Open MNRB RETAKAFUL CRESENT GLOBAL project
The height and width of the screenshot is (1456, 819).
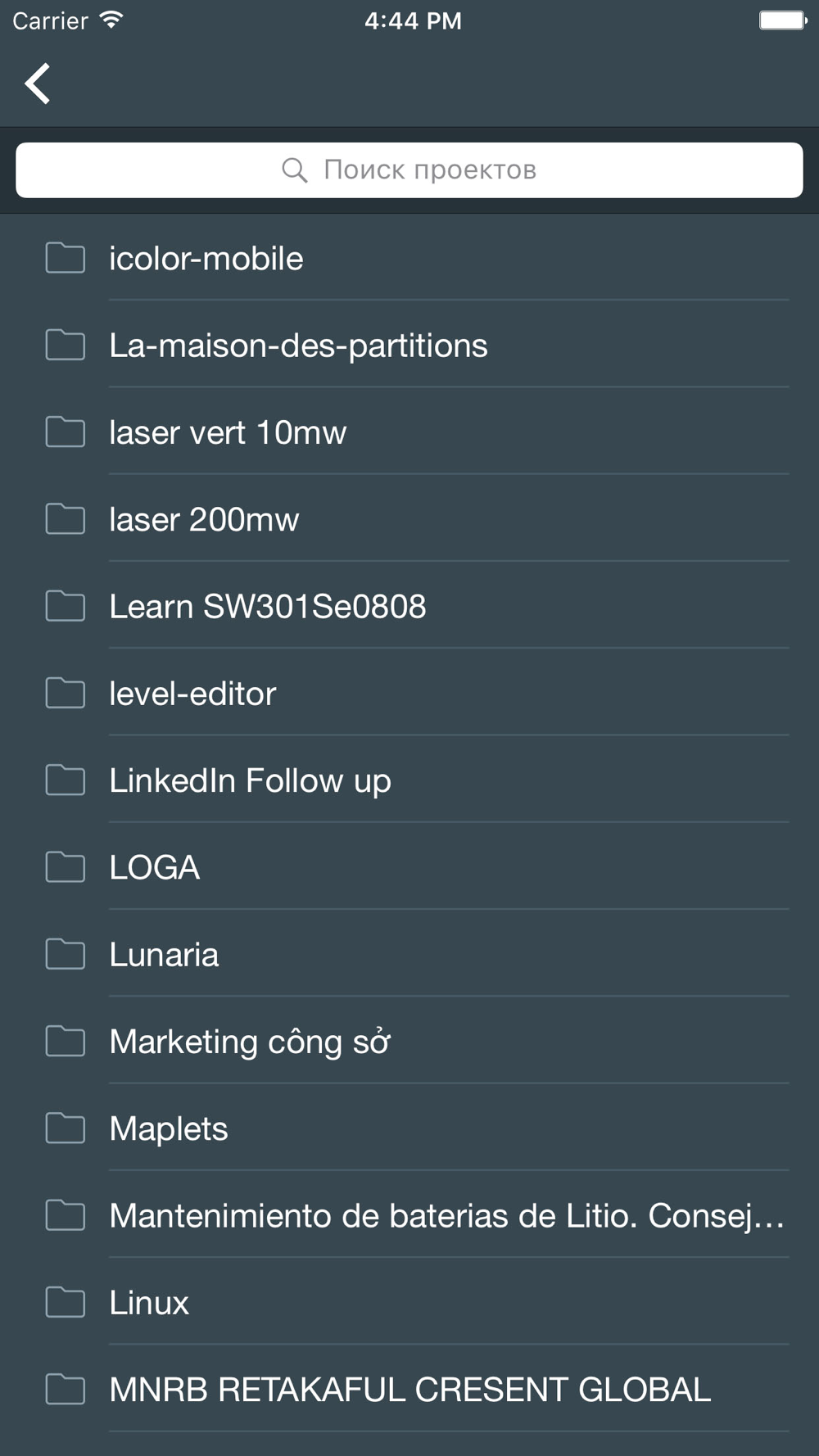point(409,1390)
